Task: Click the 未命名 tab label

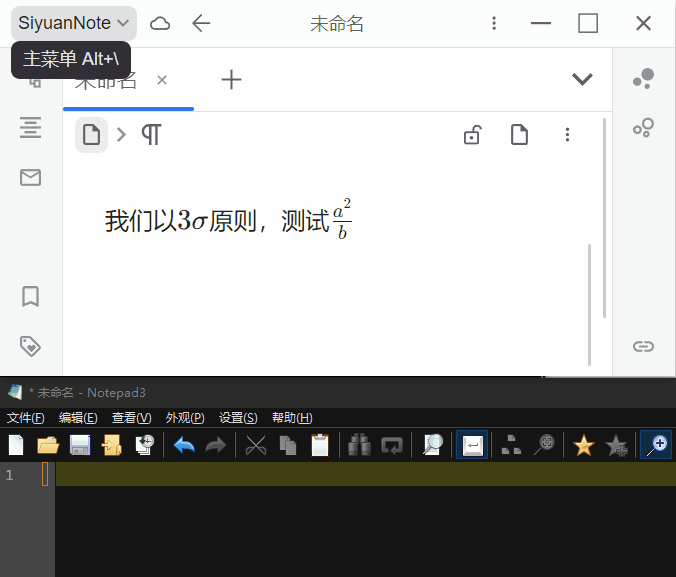Action: coord(106,80)
